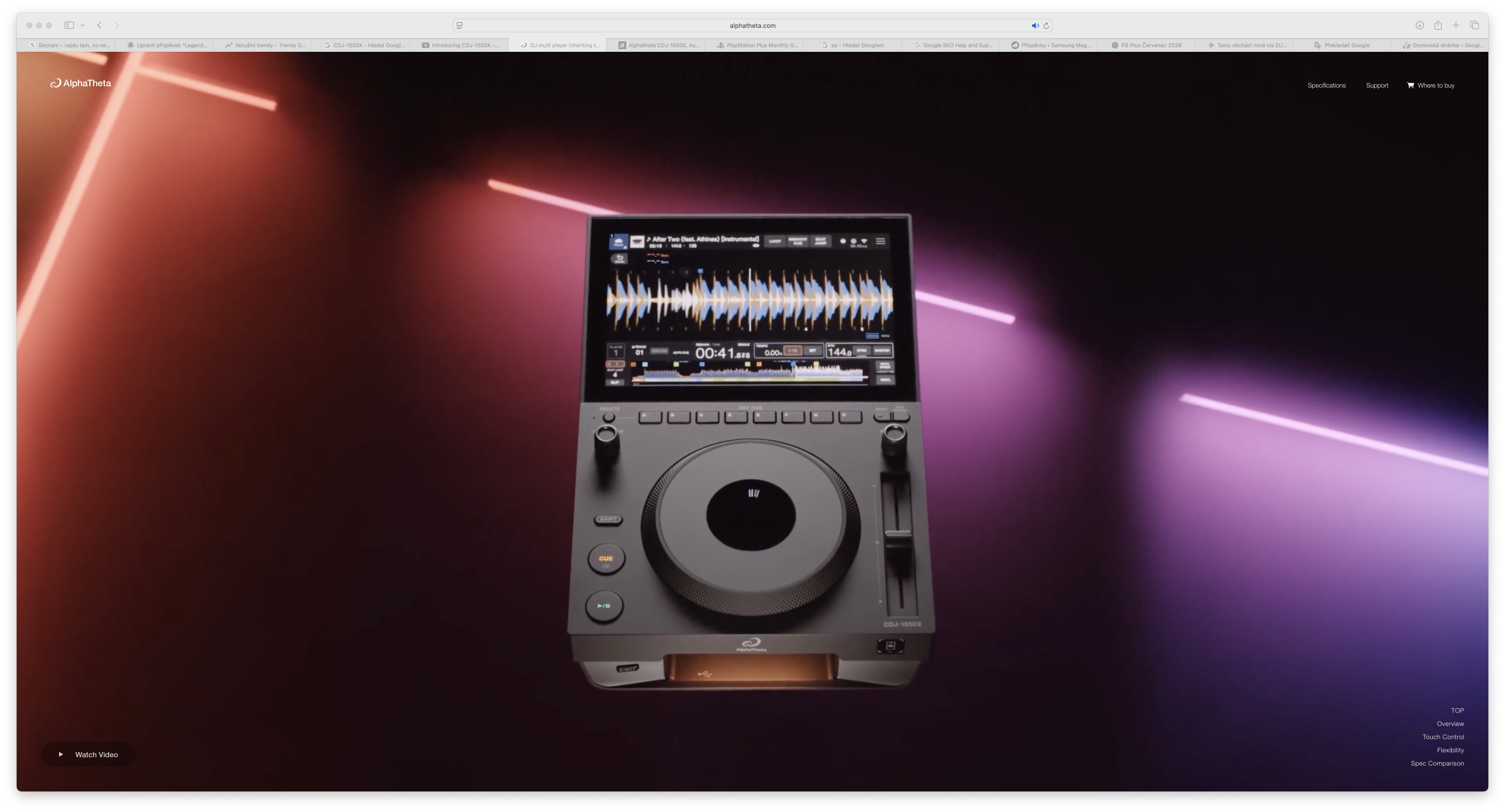Open the tab group dropdown chevron
This screenshot has width=1505, height=812.
[83, 25]
